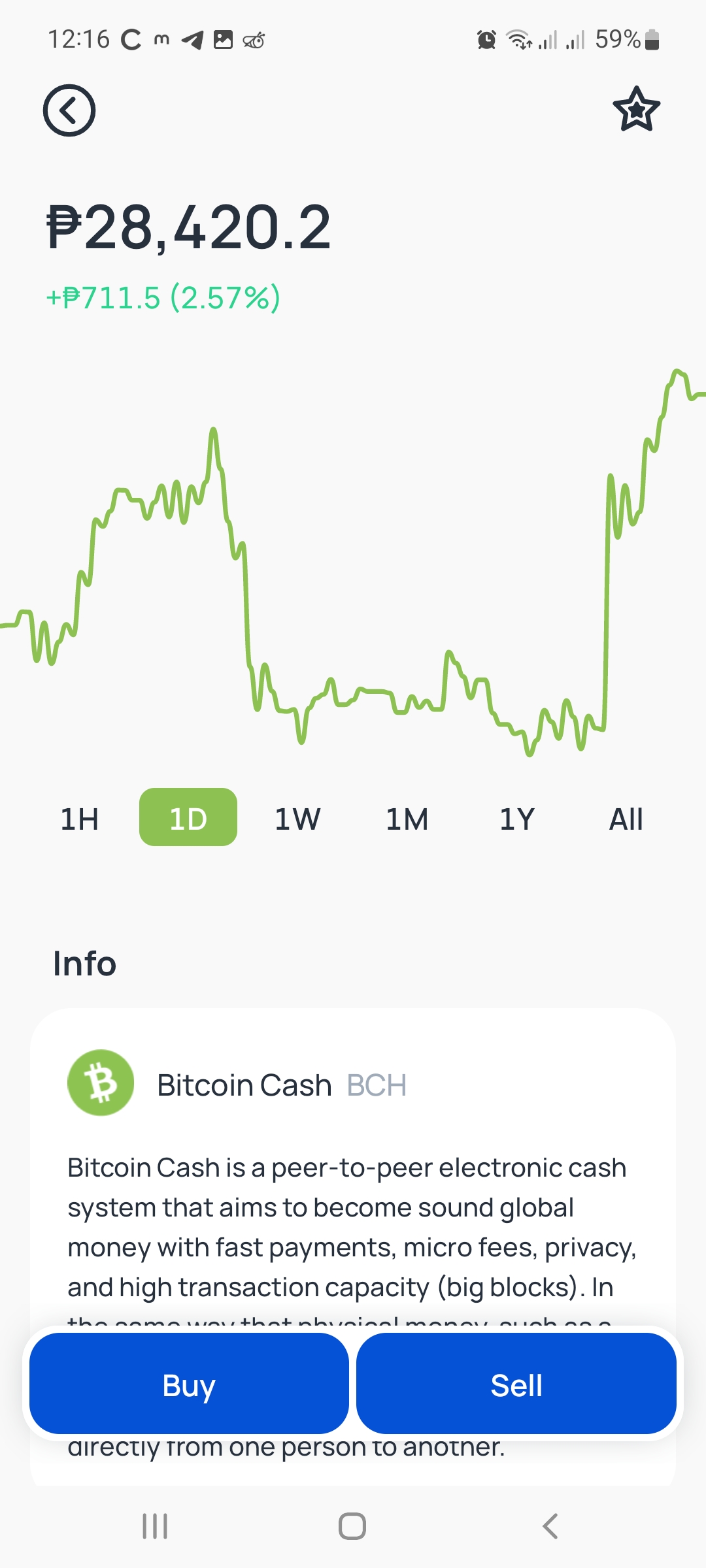The image size is (706, 1568).
Task: Tap the Telegram notification icon
Action: pos(192,40)
